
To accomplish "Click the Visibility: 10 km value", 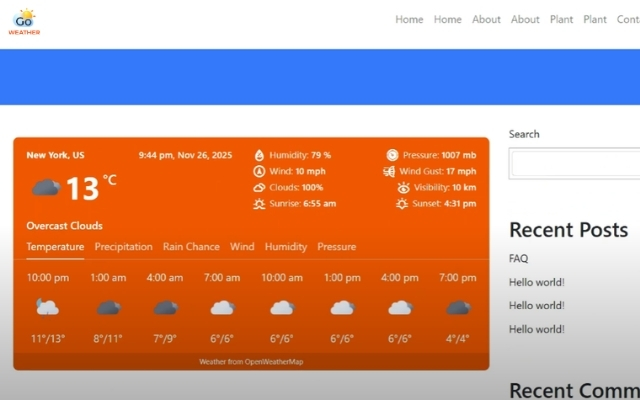I will point(445,188).
